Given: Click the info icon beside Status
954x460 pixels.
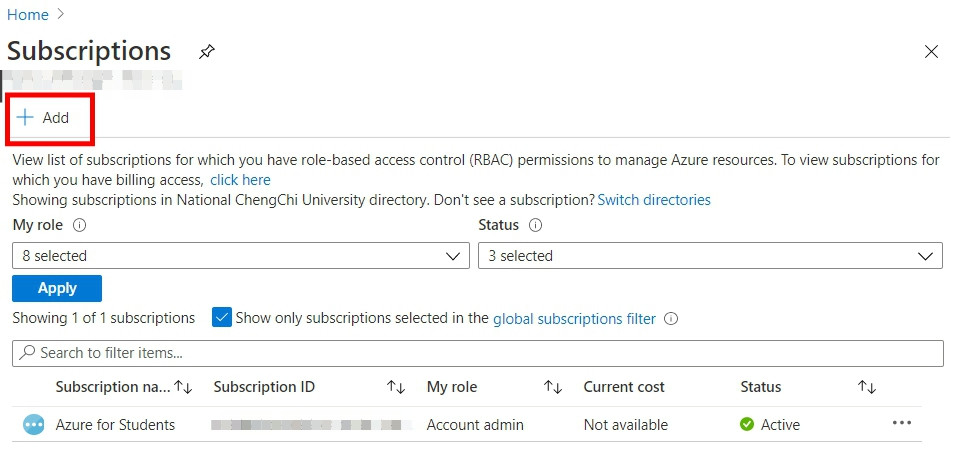Looking at the screenshot, I should tap(535, 225).
